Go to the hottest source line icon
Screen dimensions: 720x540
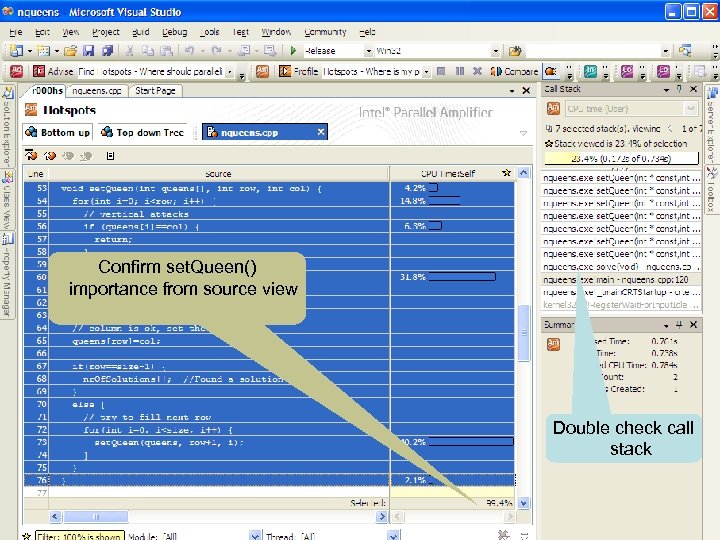[x=31, y=156]
